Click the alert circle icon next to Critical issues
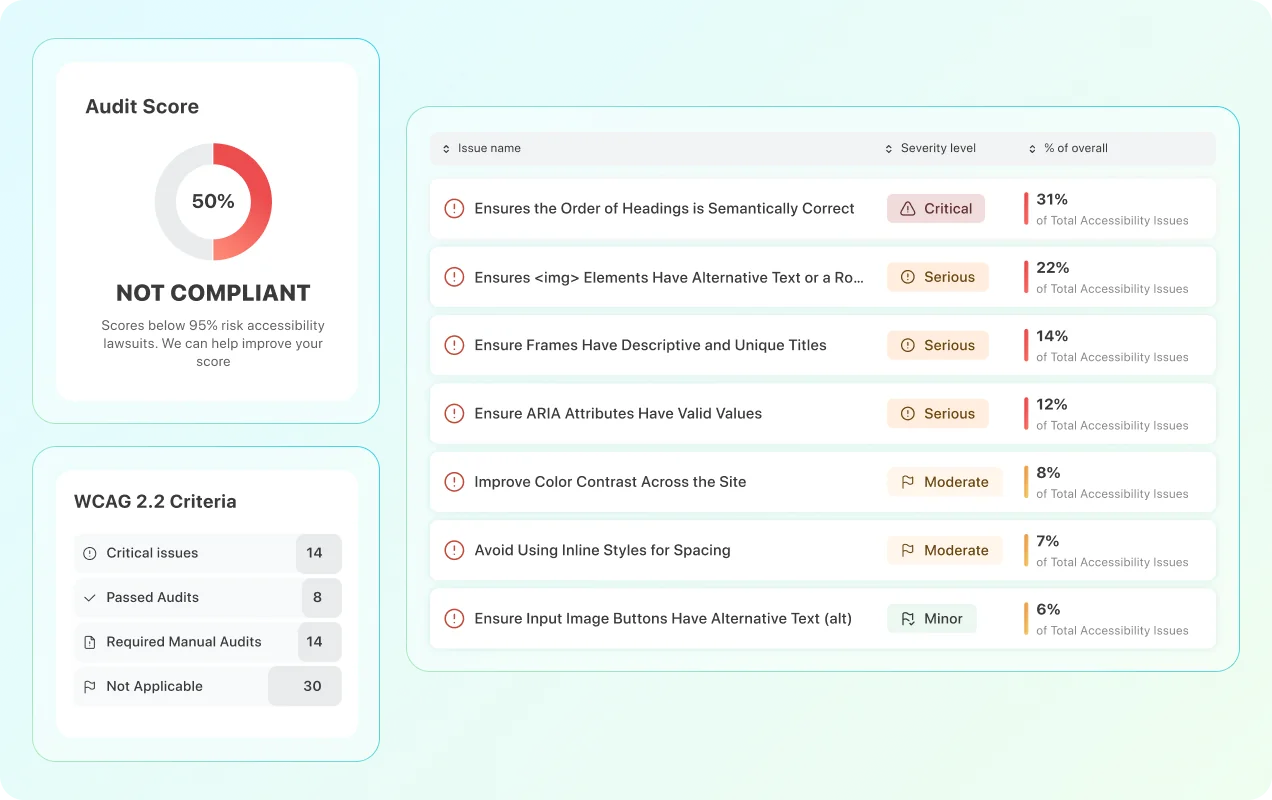 click(x=90, y=553)
